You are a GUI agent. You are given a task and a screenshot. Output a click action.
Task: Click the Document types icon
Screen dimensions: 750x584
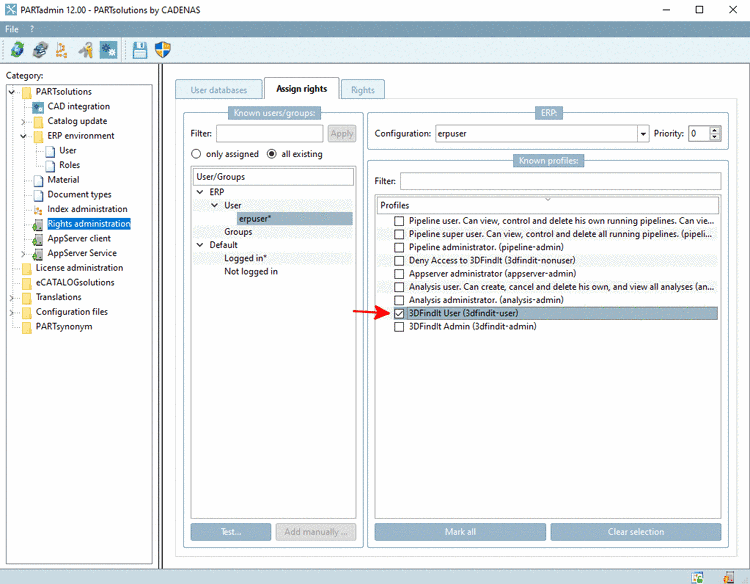(x=39, y=195)
